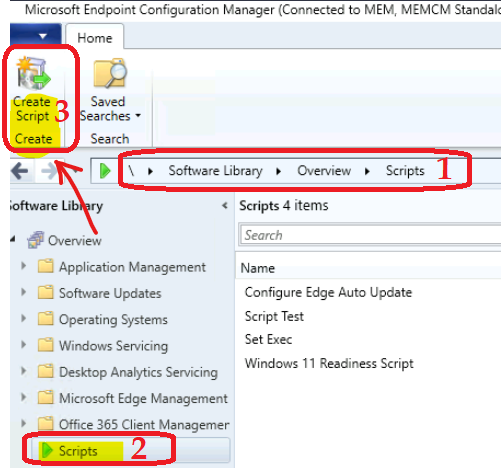Expand the Operating Systems folder
The width and height of the screenshot is (501, 468).
pos(23,318)
